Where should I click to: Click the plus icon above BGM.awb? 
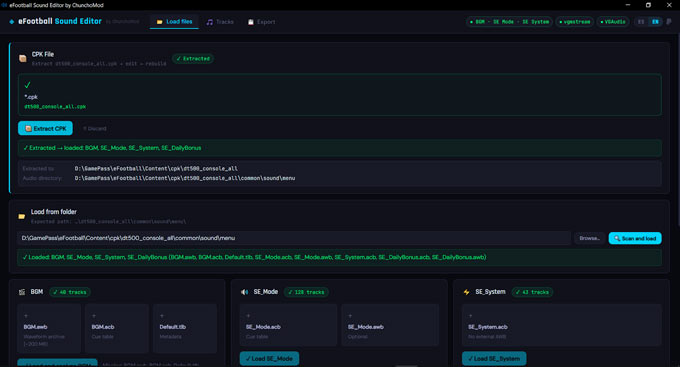(26, 316)
